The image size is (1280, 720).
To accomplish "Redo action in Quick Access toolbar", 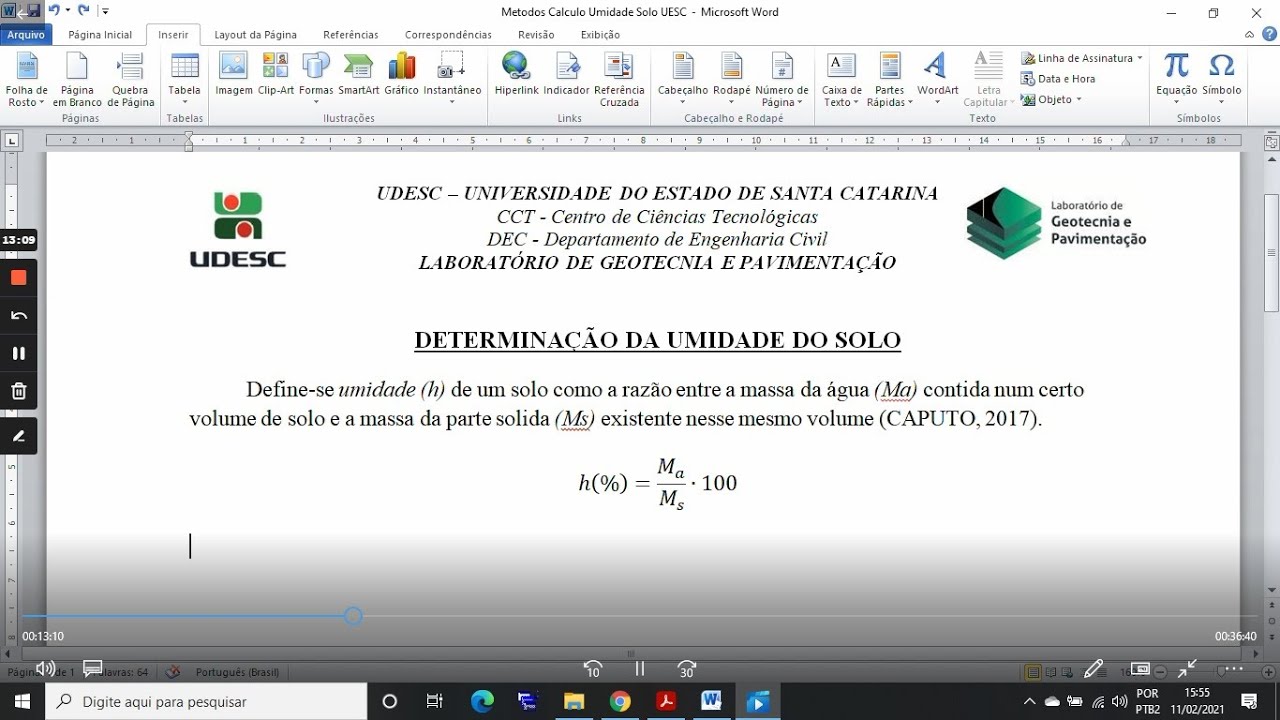I will 83,11.
